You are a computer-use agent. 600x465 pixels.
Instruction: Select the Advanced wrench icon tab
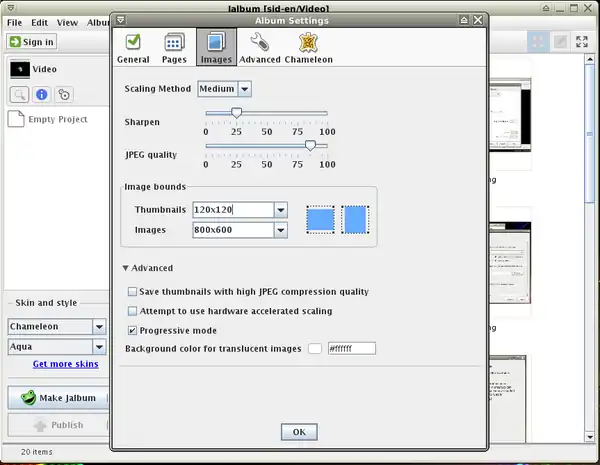tap(259, 43)
